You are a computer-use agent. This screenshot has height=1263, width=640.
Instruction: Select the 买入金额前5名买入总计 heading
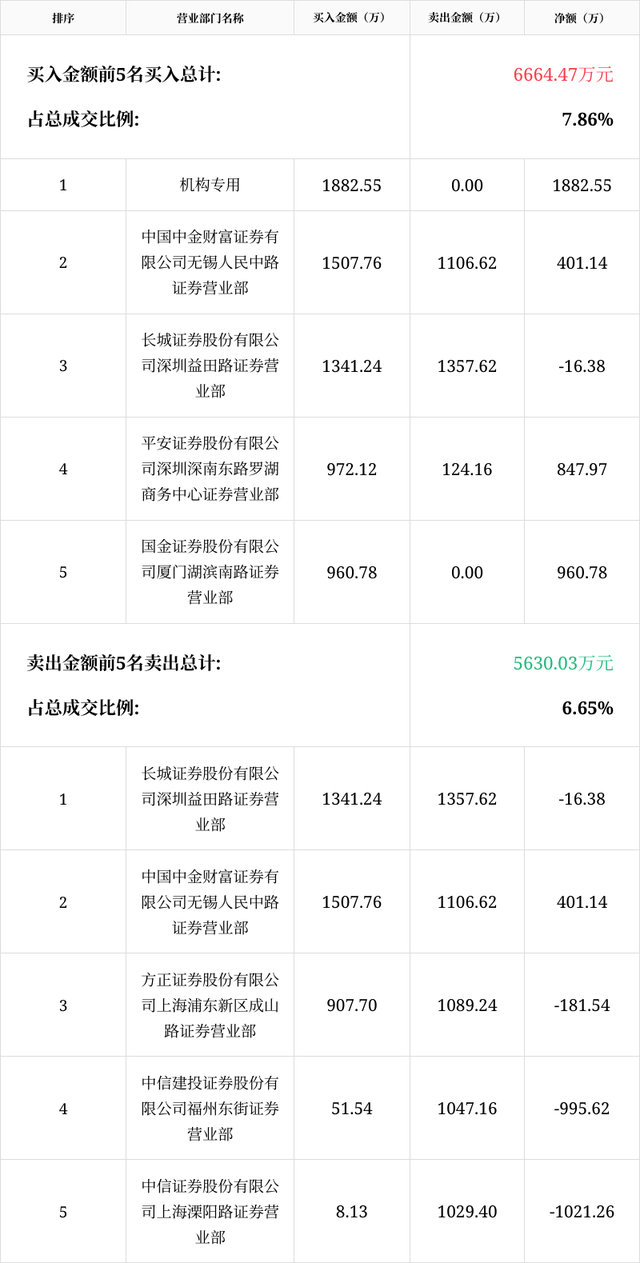point(124,75)
